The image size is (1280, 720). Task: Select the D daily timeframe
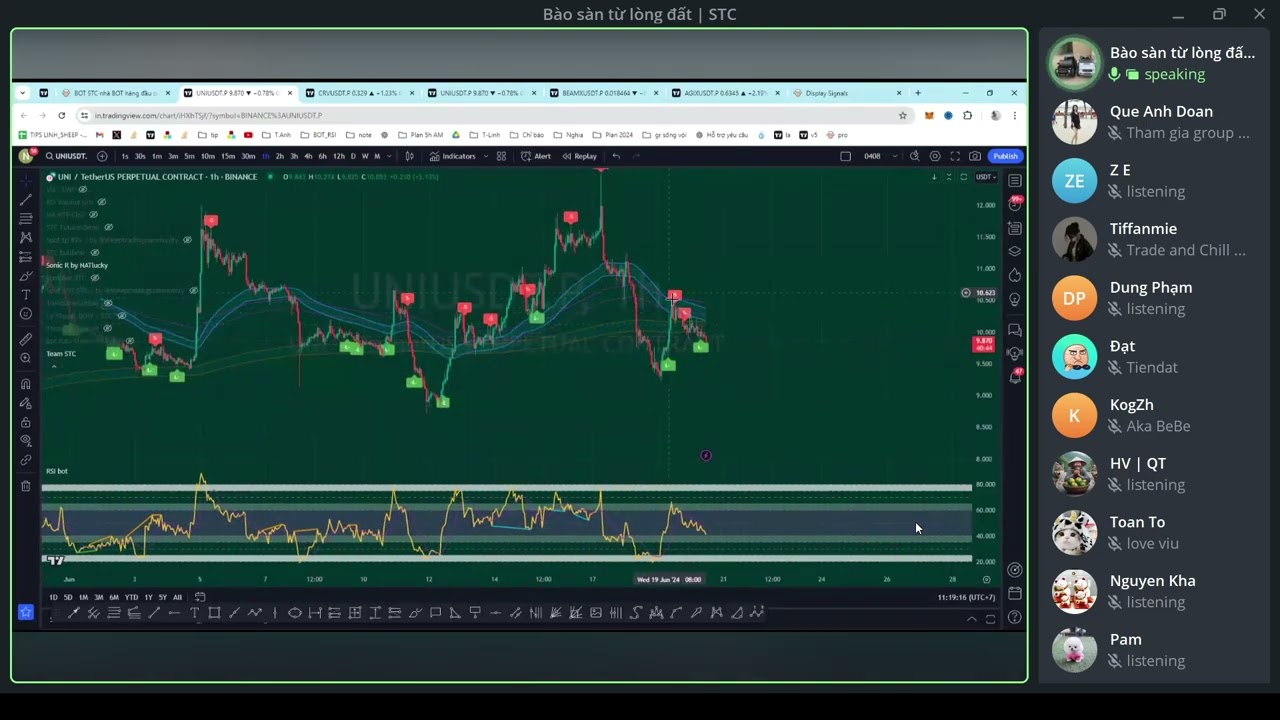352,156
